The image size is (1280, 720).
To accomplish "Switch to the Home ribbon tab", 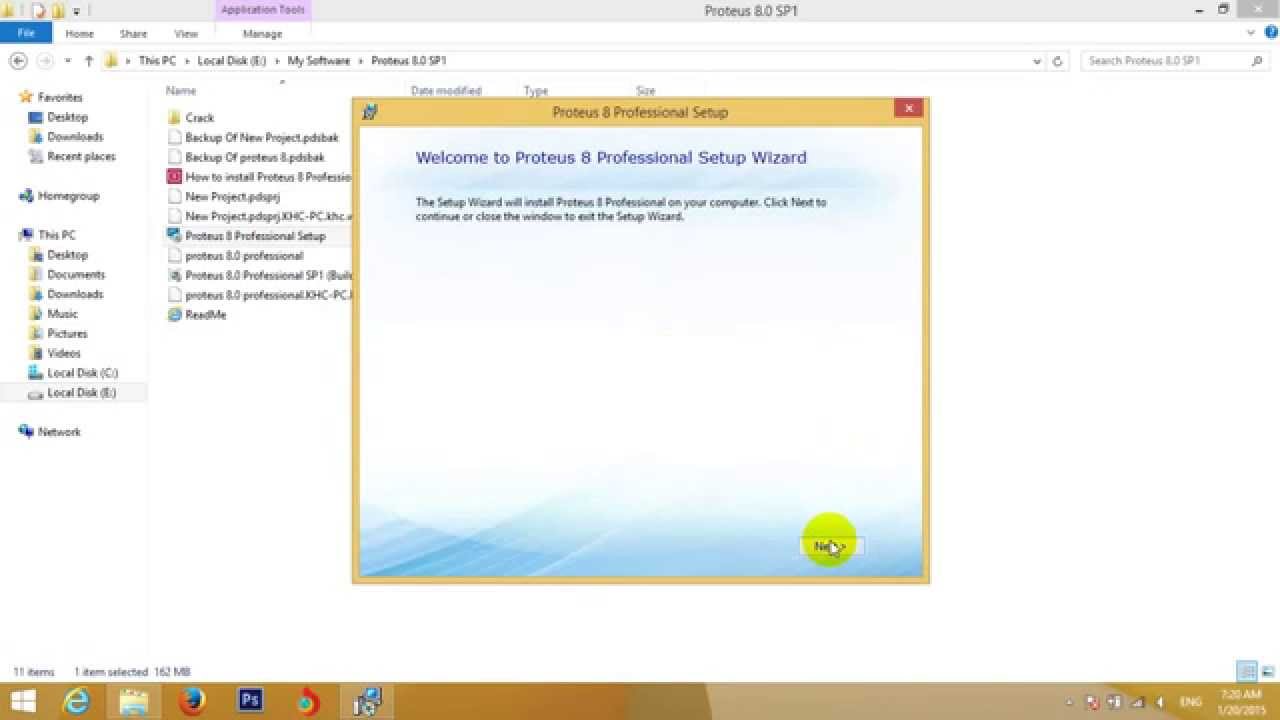I will tap(79, 33).
